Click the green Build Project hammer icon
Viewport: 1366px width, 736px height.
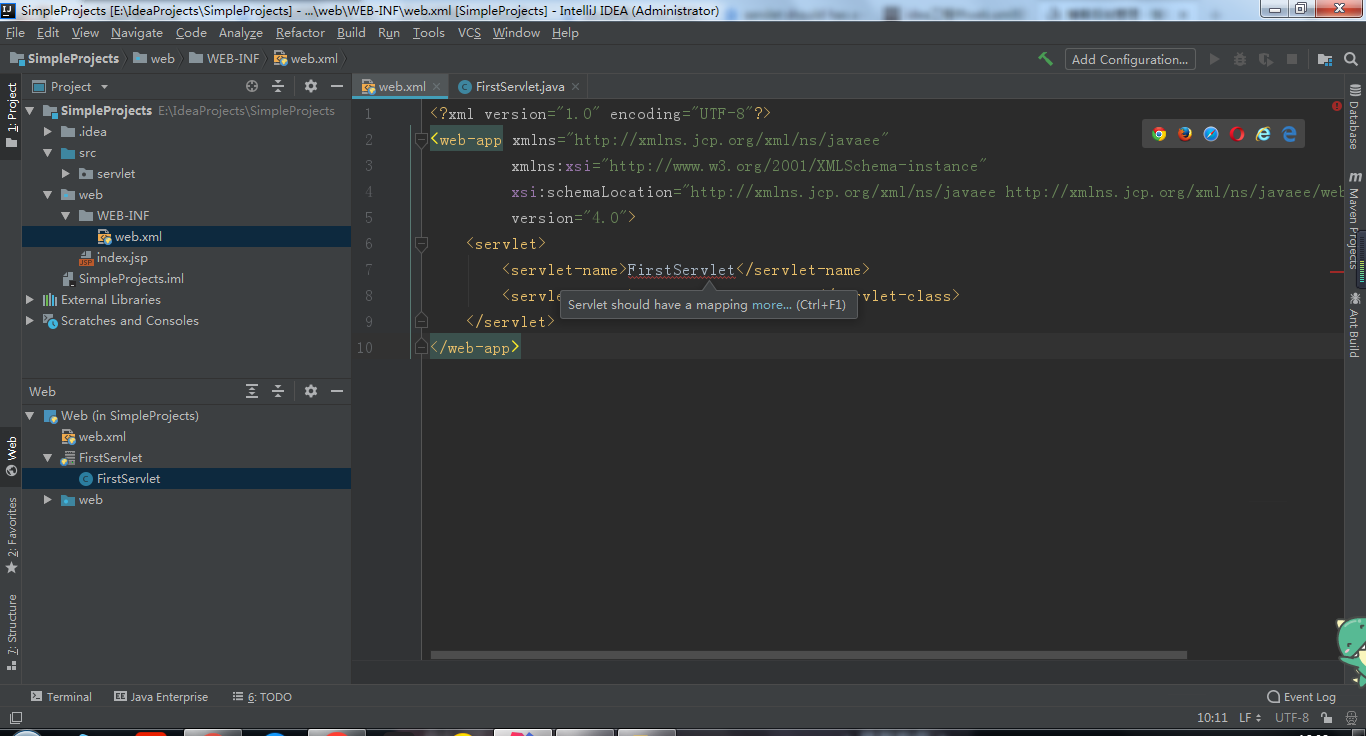[x=1045, y=59]
